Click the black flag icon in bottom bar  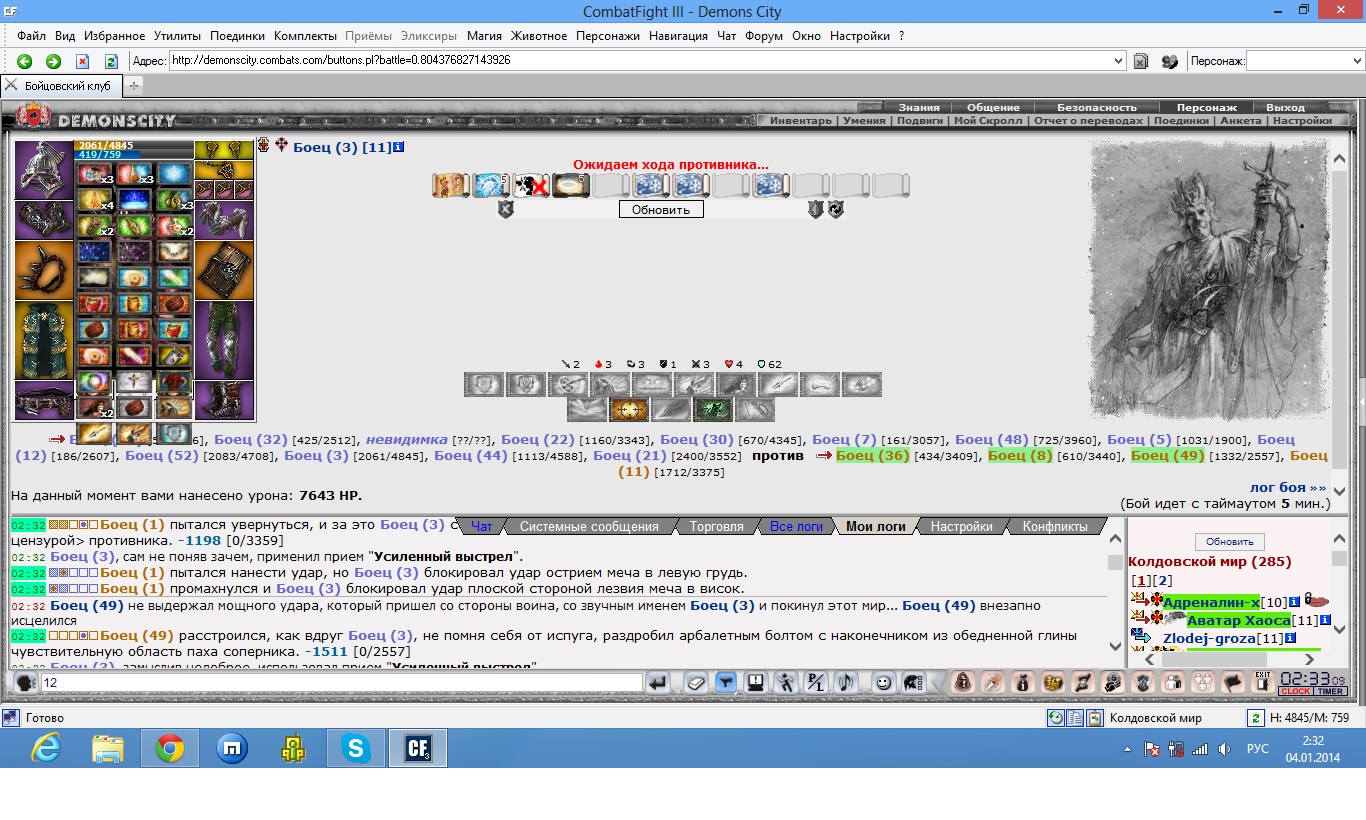coord(1234,683)
